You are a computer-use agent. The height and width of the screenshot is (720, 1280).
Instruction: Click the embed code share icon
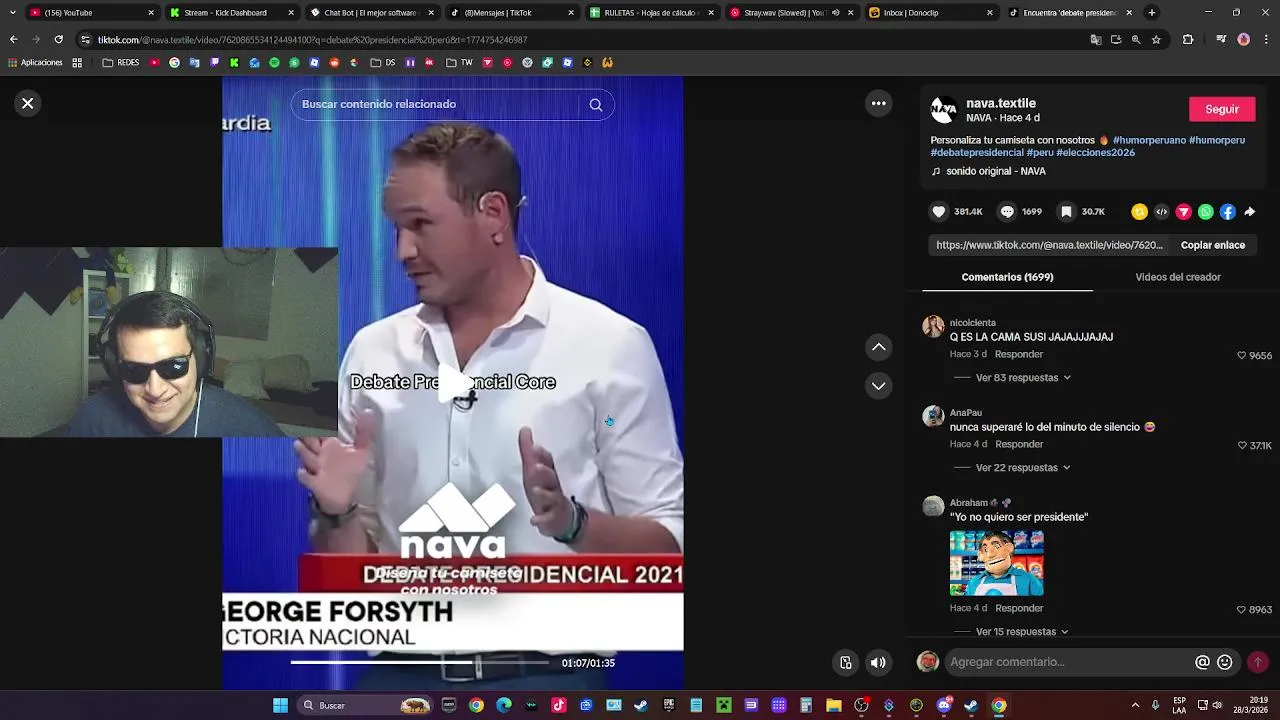pos(1161,212)
